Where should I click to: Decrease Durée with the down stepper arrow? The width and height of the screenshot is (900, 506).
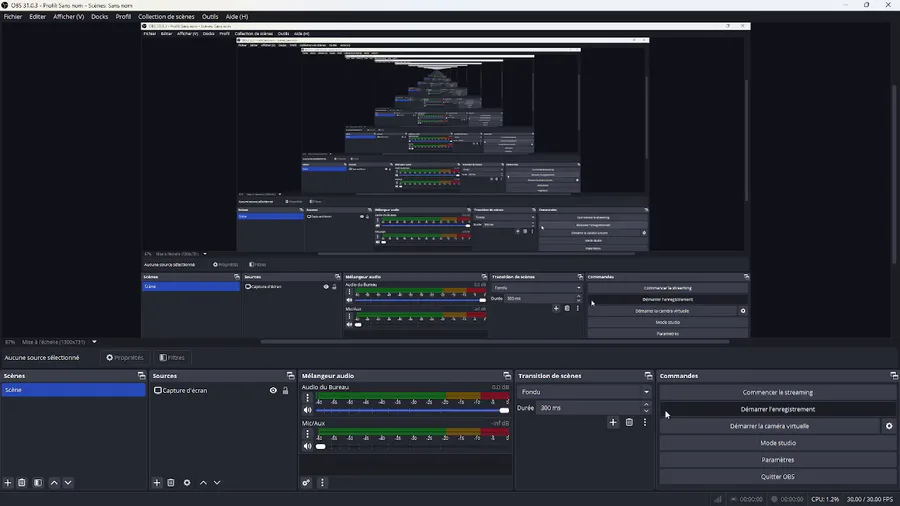point(646,411)
